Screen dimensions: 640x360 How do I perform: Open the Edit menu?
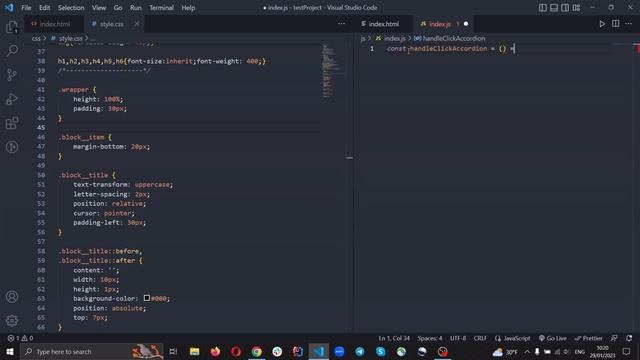coord(44,8)
